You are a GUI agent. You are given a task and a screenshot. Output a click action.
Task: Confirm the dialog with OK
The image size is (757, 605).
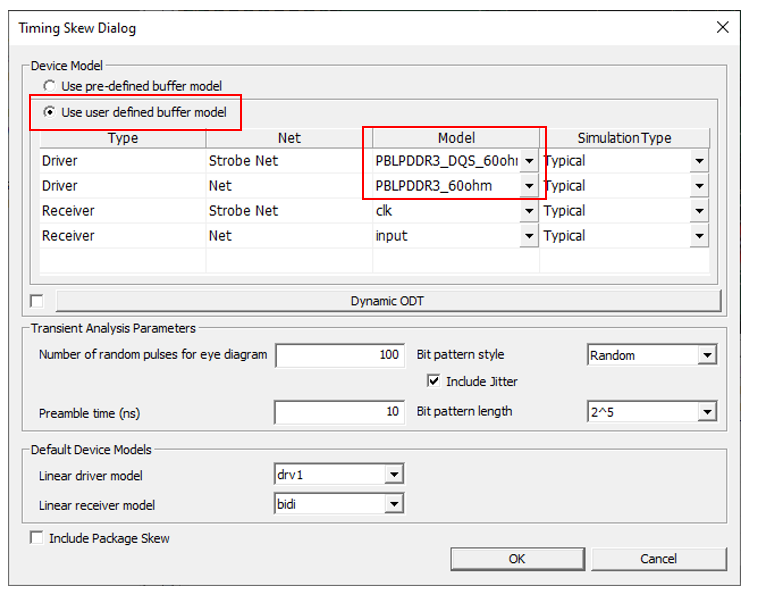coord(516,558)
